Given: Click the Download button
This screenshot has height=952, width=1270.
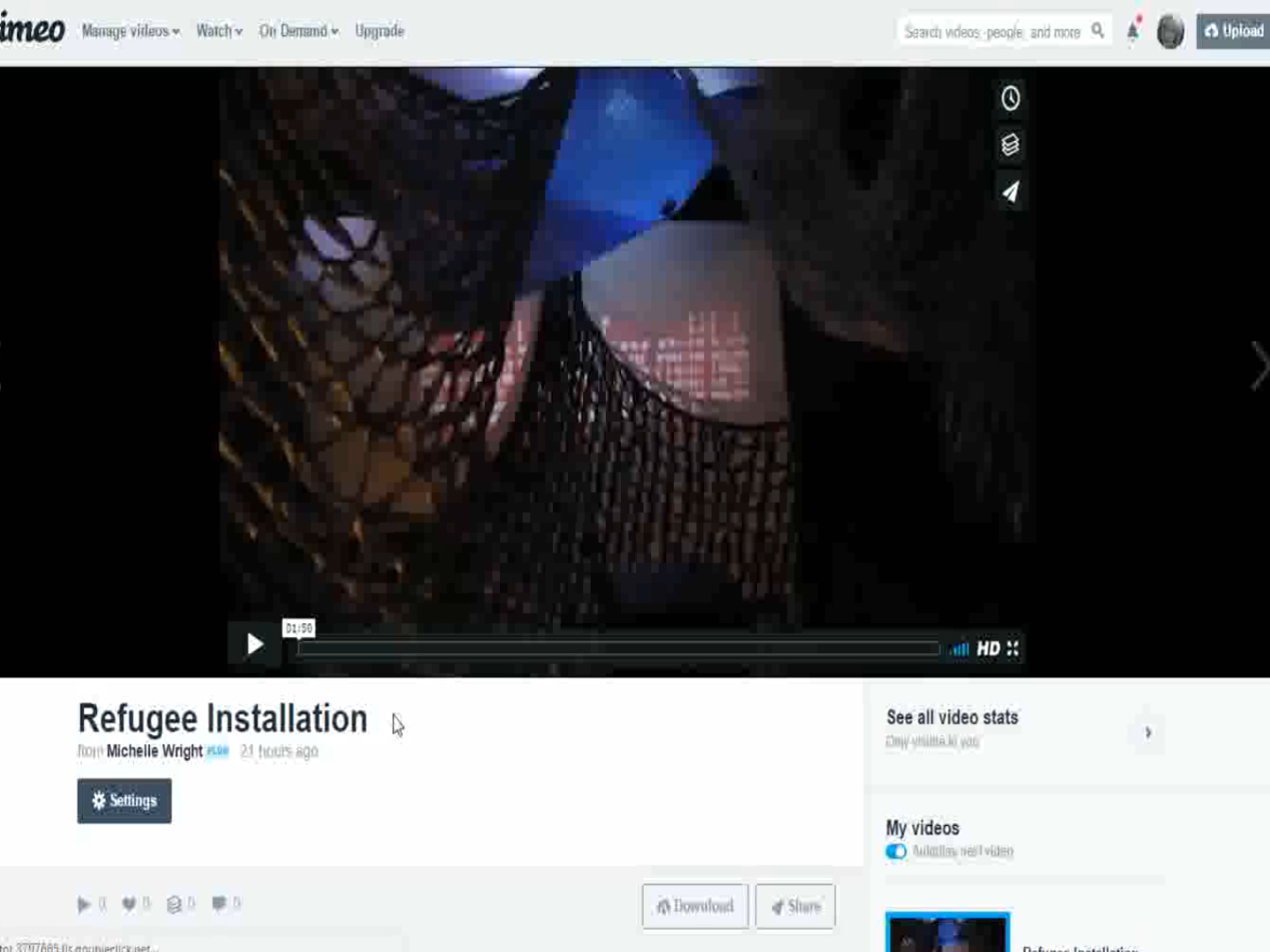Looking at the screenshot, I should tap(695, 906).
